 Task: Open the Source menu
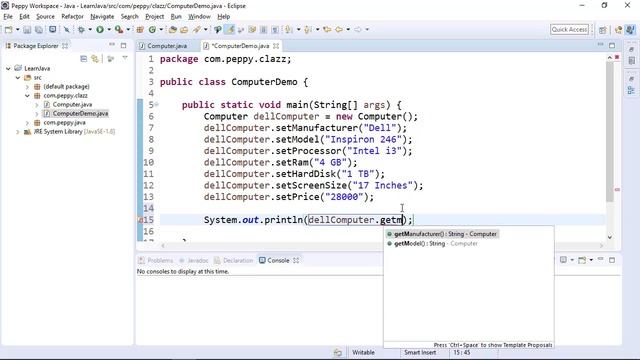tap(45, 17)
